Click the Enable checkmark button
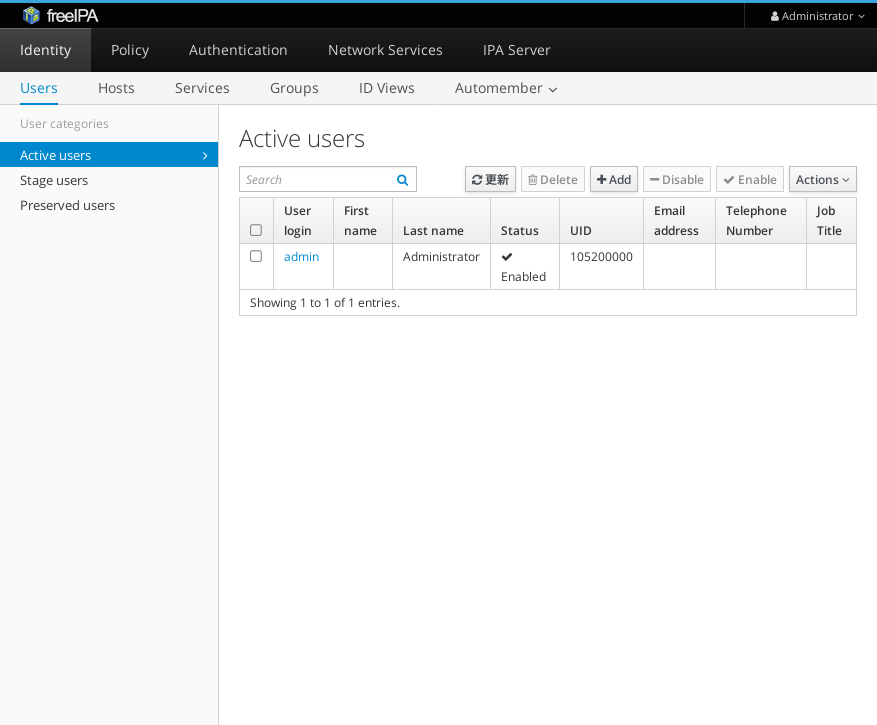The width and height of the screenshot is (877, 725). (x=750, y=180)
